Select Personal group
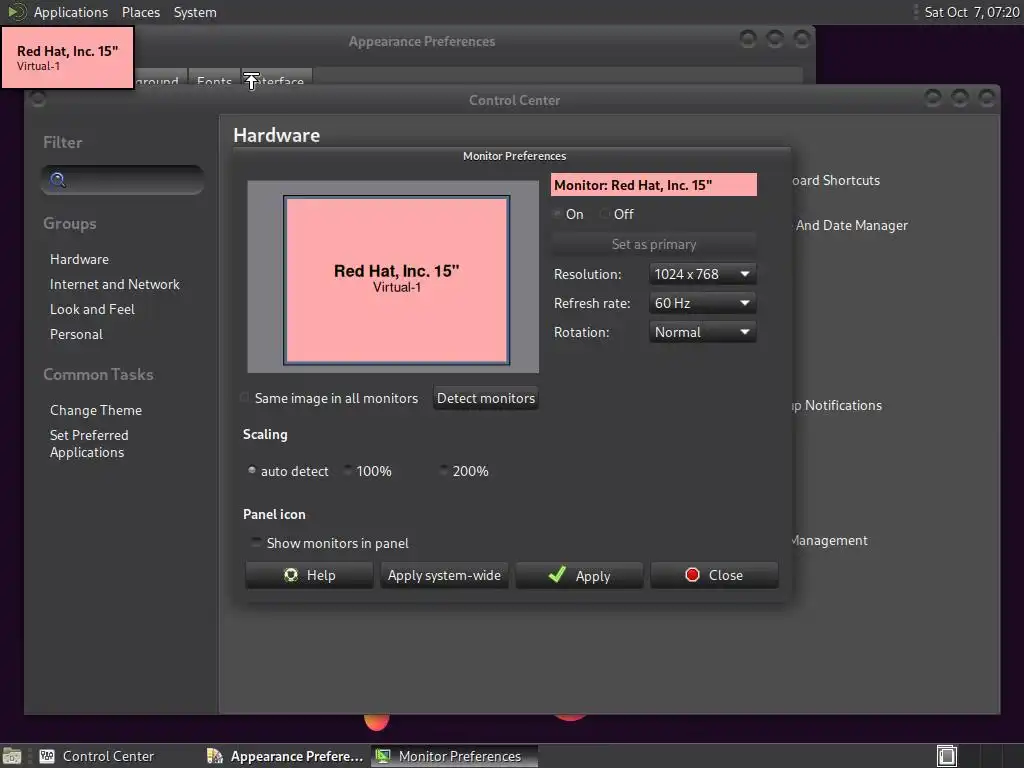Image resolution: width=1024 pixels, height=768 pixels. [x=76, y=334]
